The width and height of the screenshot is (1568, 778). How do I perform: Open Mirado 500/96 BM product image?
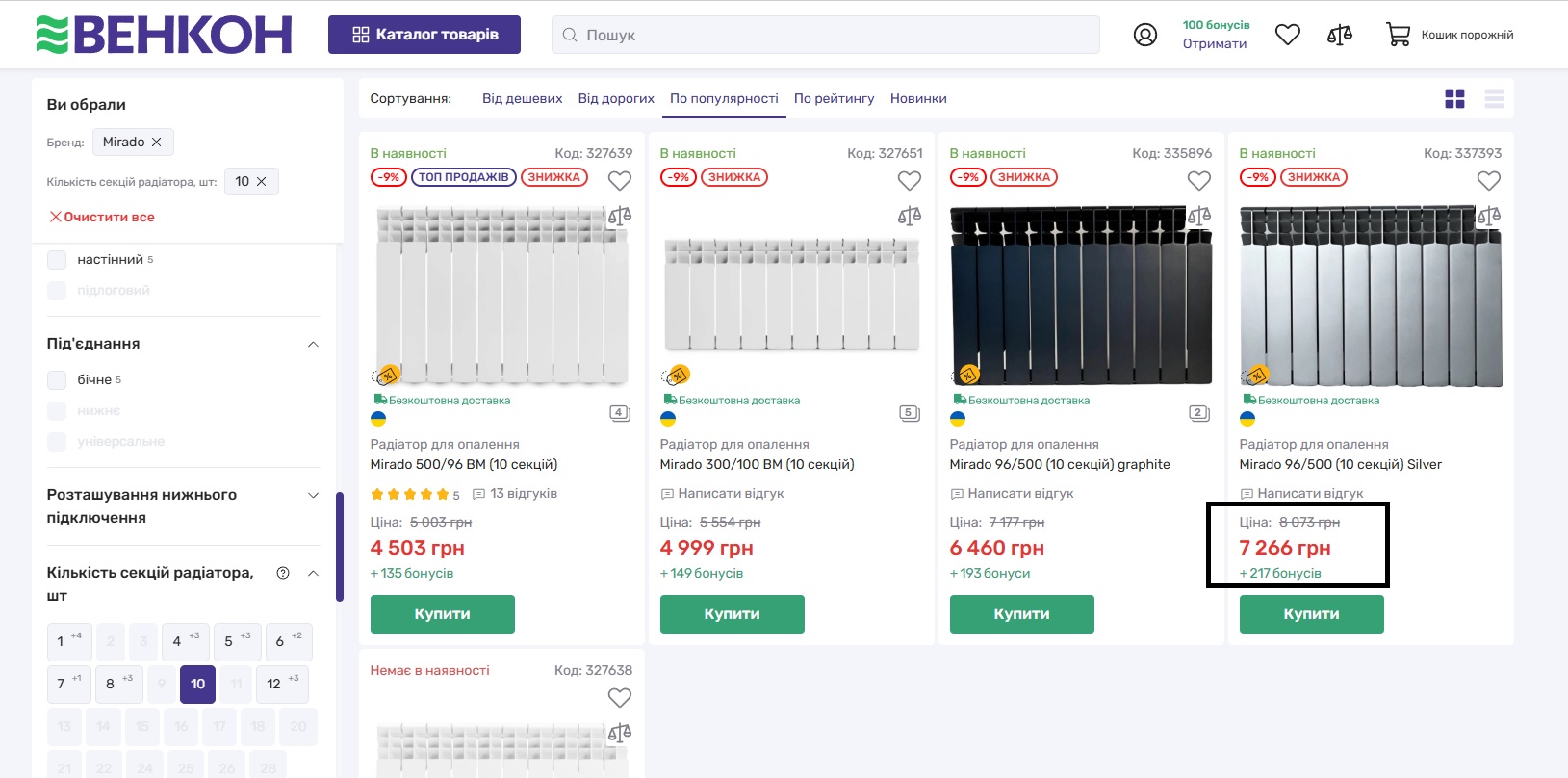pyautogui.click(x=501, y=296)
